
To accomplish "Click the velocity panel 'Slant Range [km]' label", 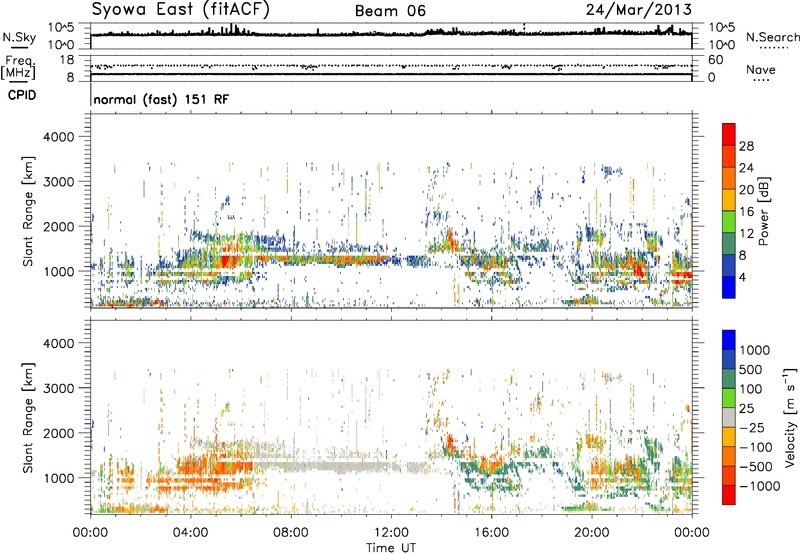I will pos(28,418).
